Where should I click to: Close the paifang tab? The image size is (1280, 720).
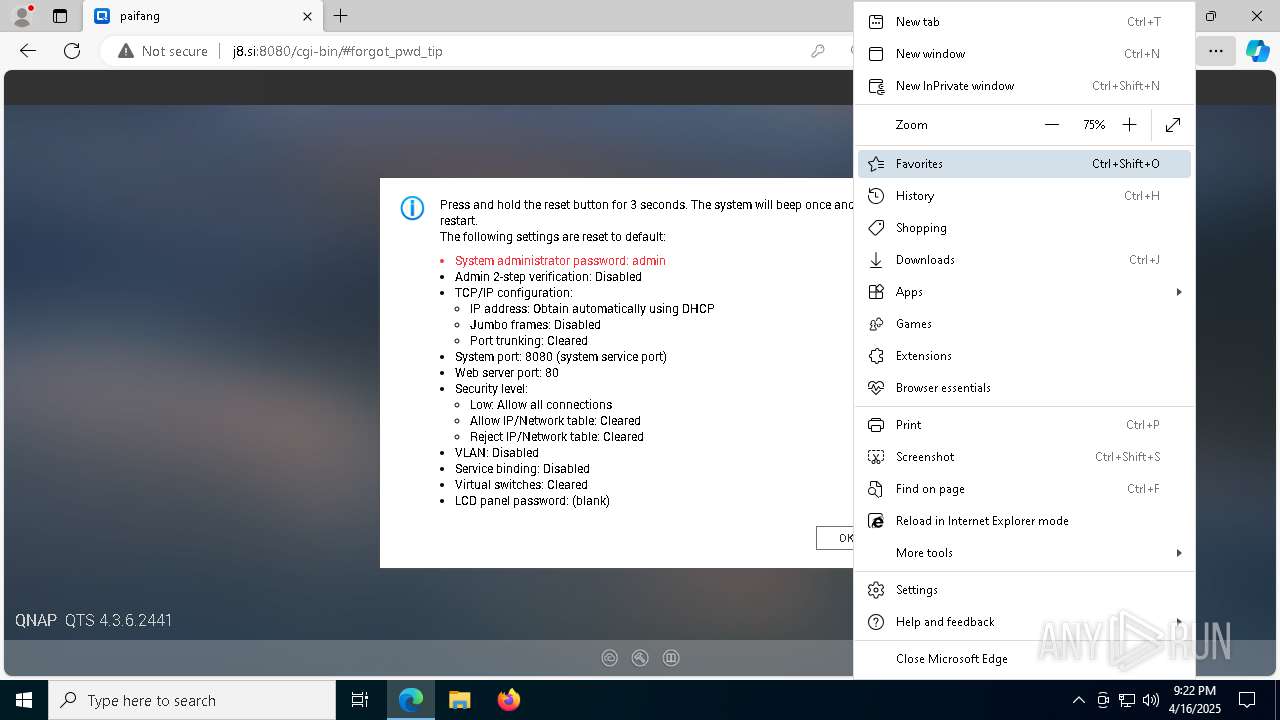coord(307,16)
